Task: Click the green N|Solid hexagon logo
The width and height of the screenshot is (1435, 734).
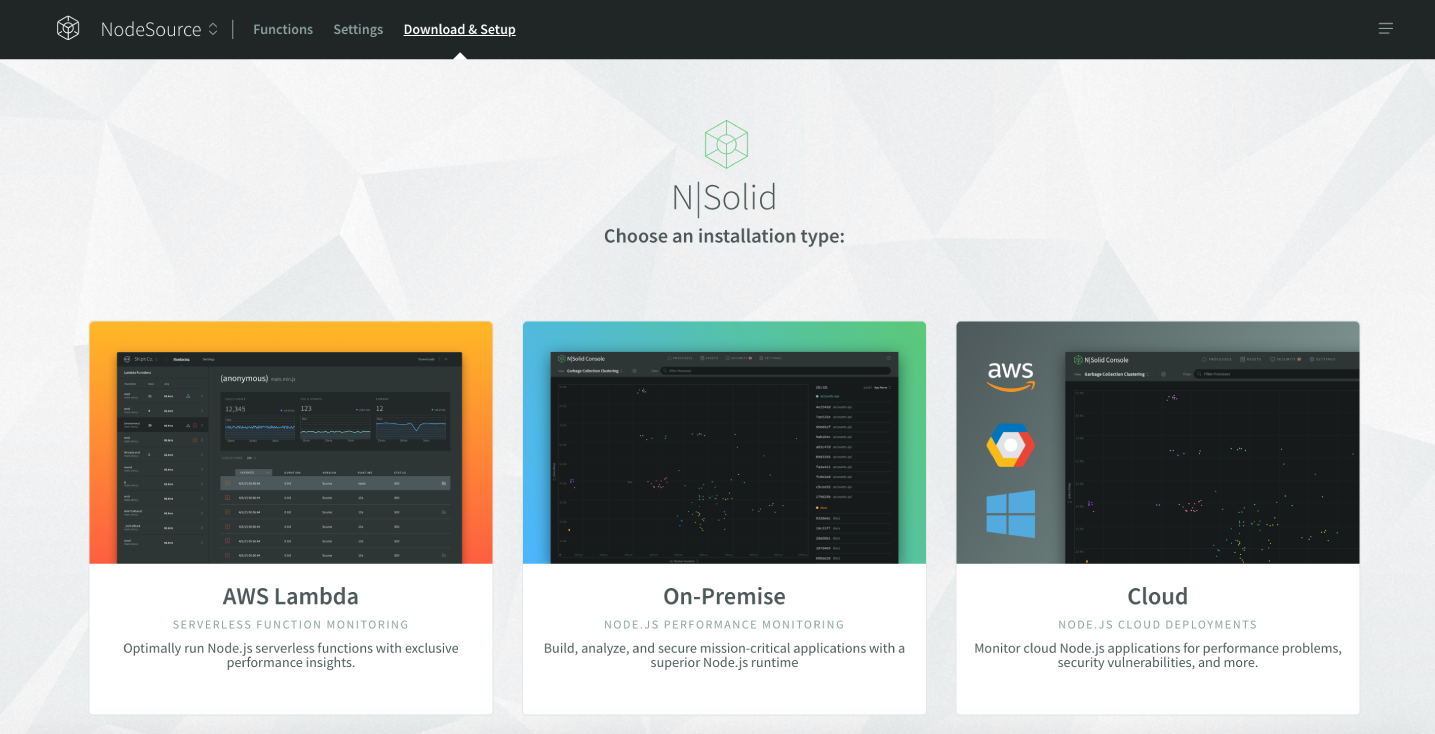Action: pyautogui.click(x=726, y=144)
